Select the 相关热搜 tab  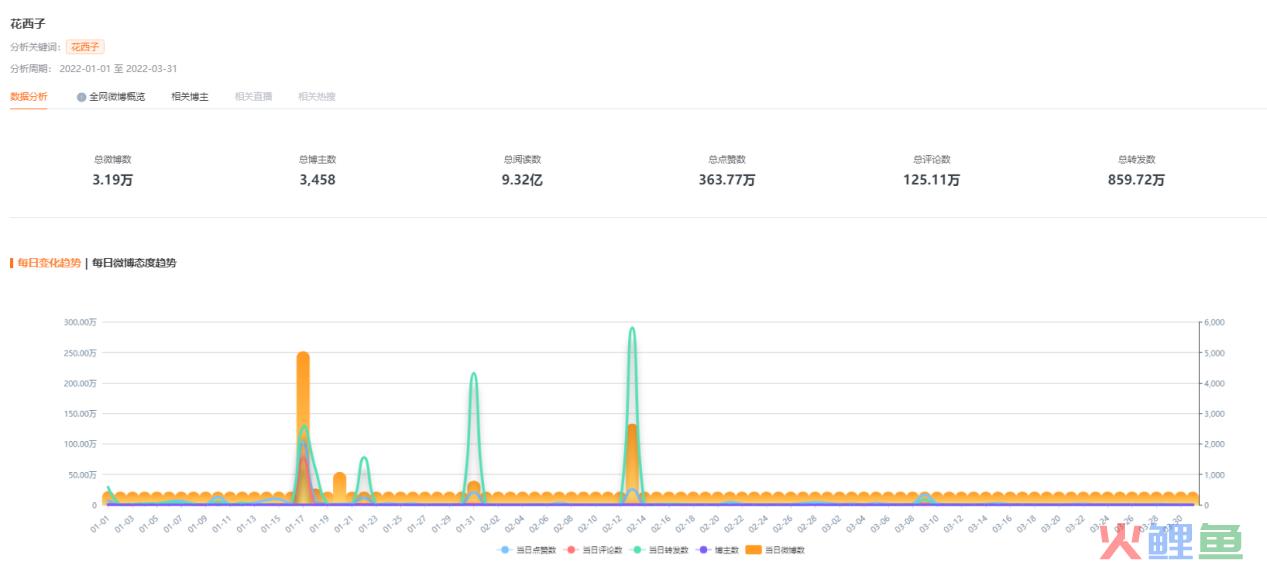tap(317, 97)
